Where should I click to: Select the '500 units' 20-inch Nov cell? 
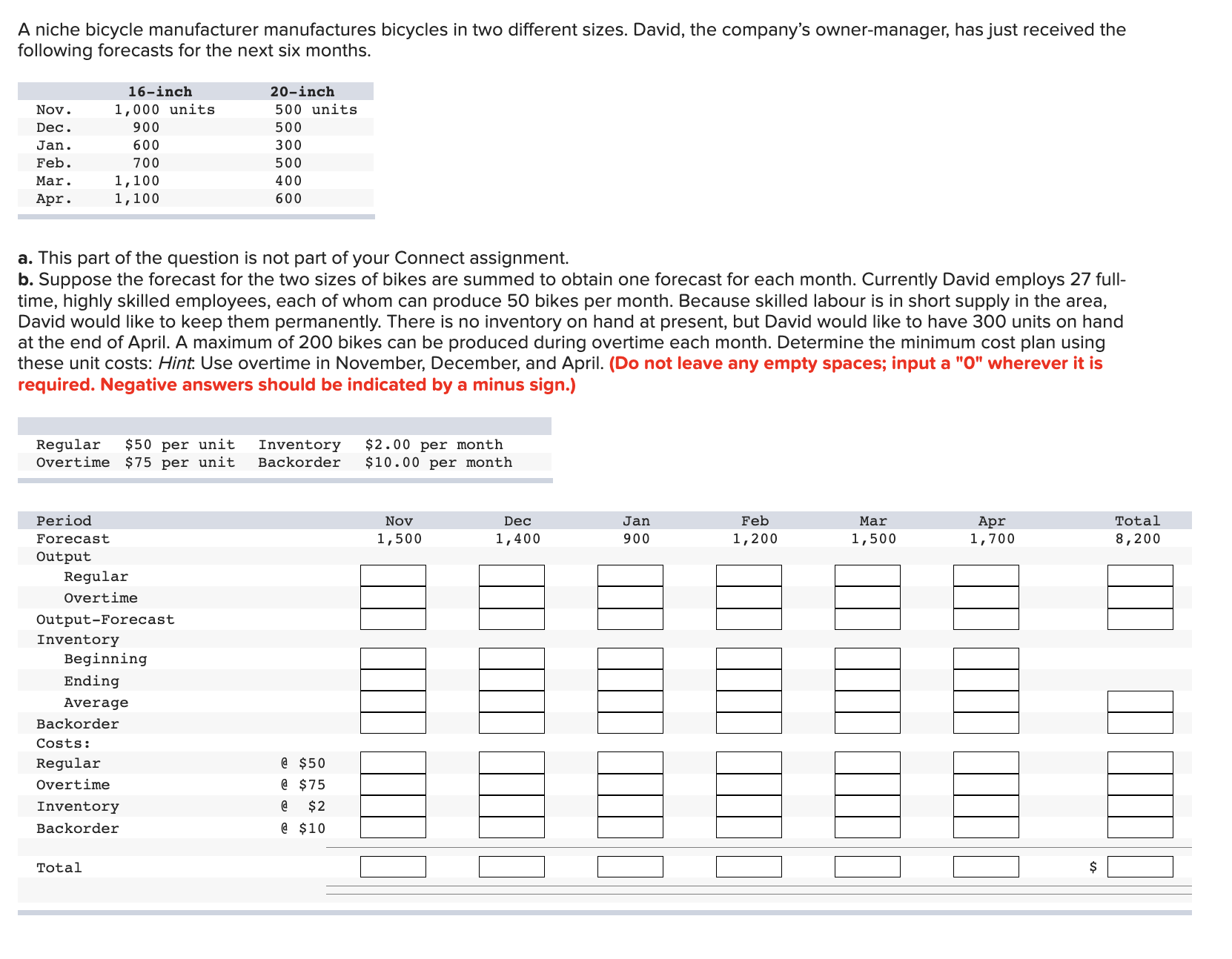click(317, 110)
